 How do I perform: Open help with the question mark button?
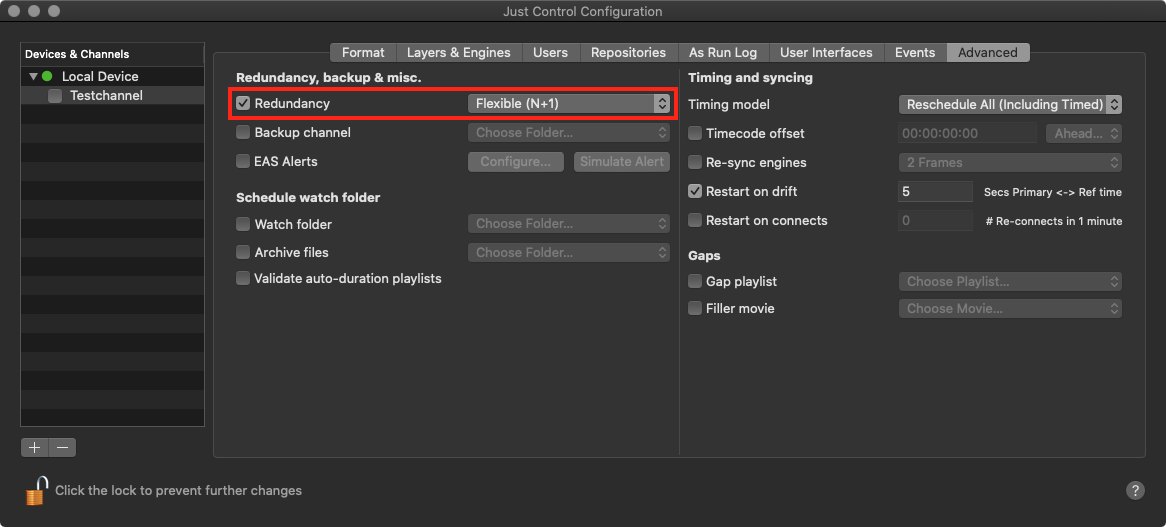1135,490
